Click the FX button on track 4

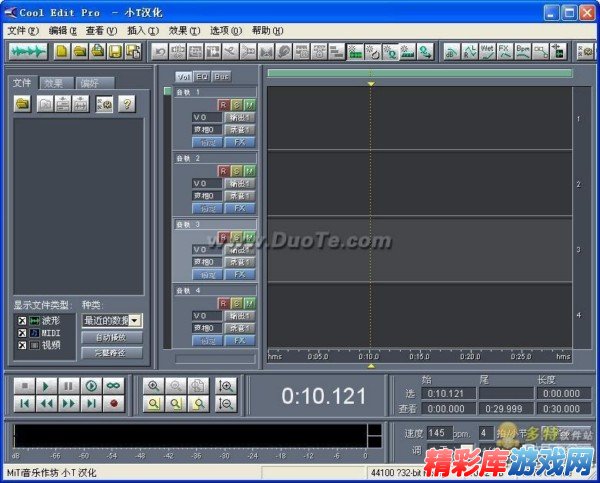(239, 338)
